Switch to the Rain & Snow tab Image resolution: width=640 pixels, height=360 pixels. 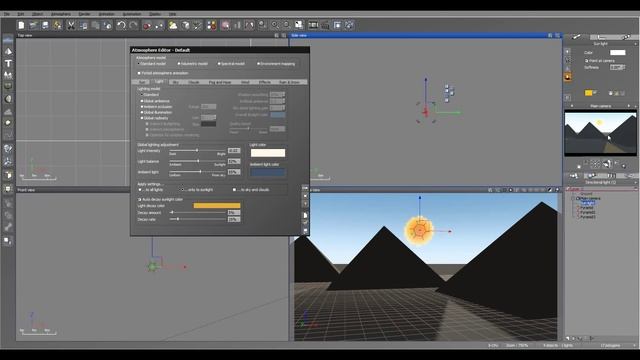tap(289, 82)
